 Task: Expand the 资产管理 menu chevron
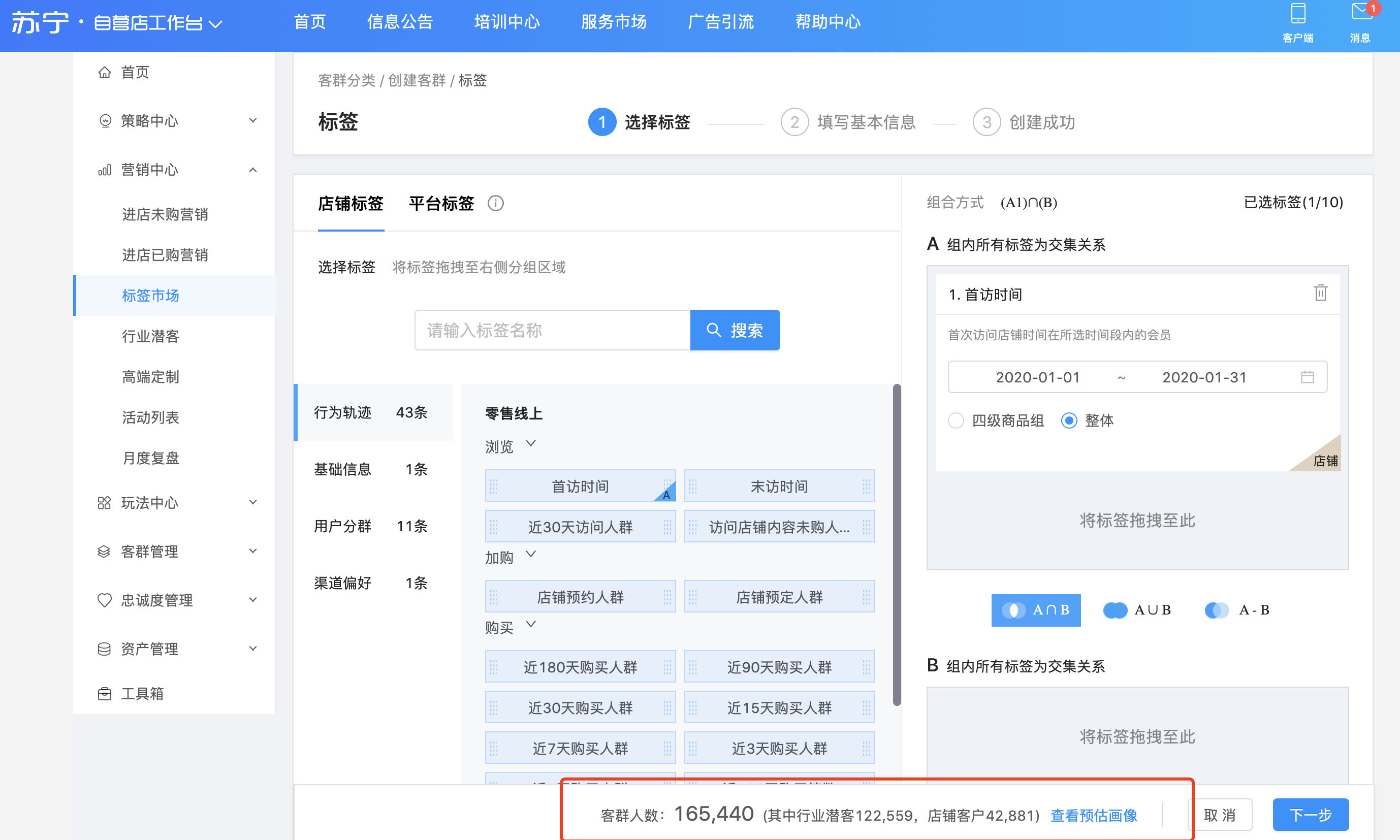(253, 649)
